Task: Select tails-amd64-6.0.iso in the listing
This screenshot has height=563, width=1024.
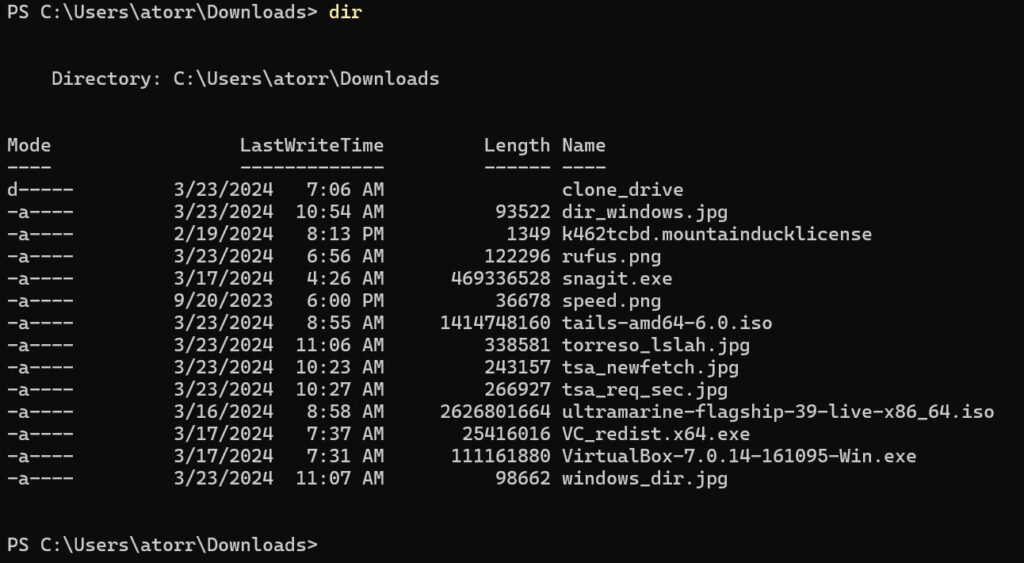Action: 666,323
